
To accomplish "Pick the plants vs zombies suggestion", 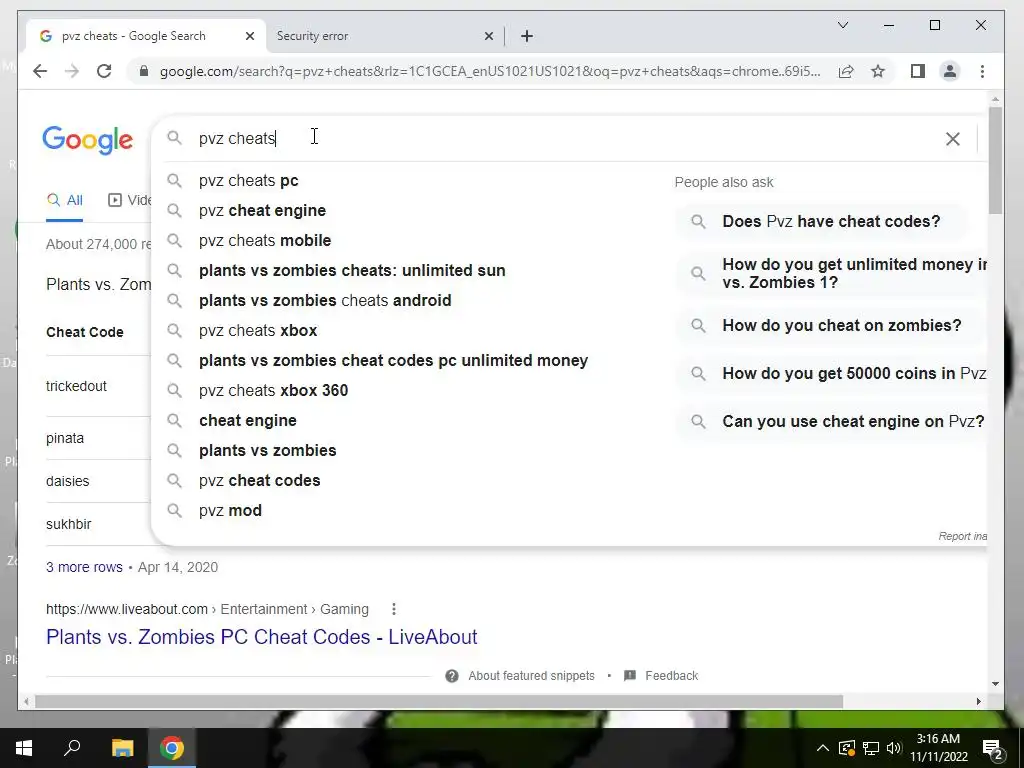I will click(267, 451).
